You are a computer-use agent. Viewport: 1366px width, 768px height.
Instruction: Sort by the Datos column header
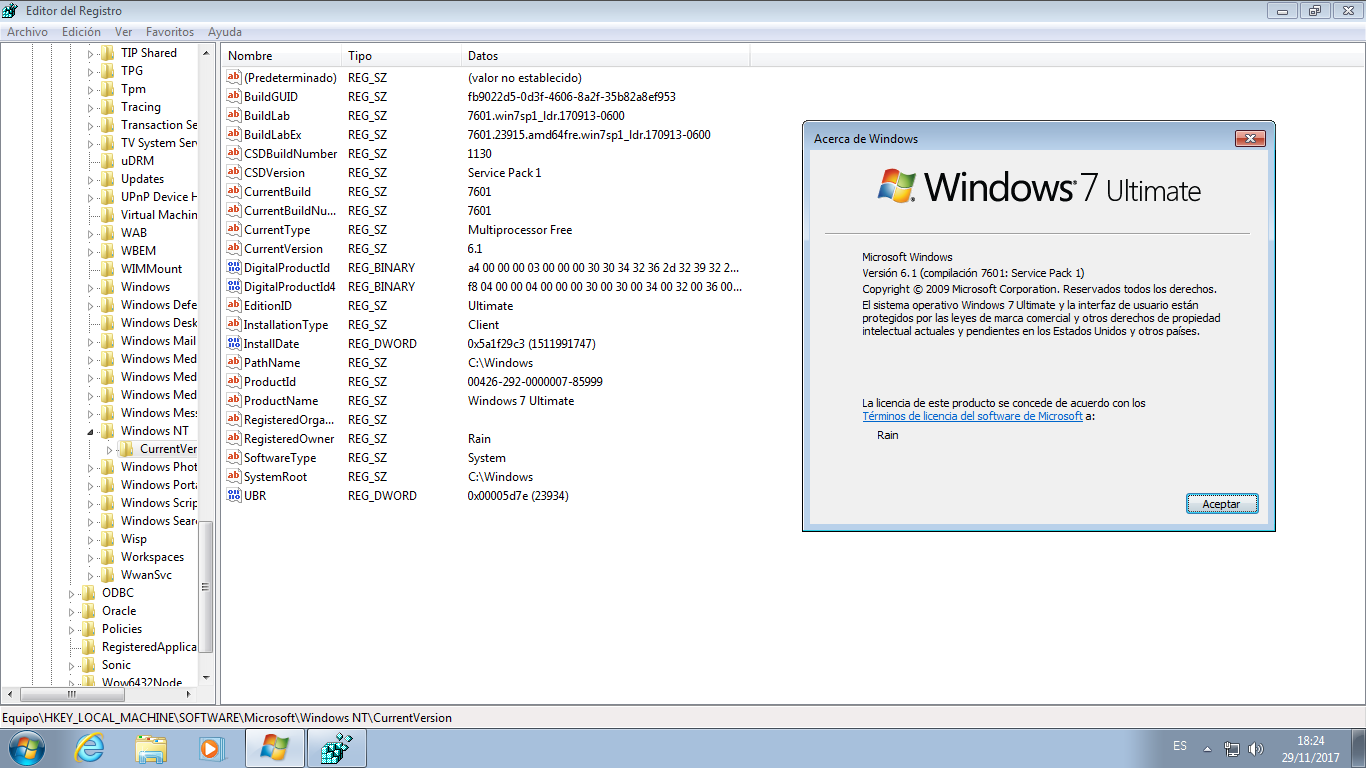(605, 56)
